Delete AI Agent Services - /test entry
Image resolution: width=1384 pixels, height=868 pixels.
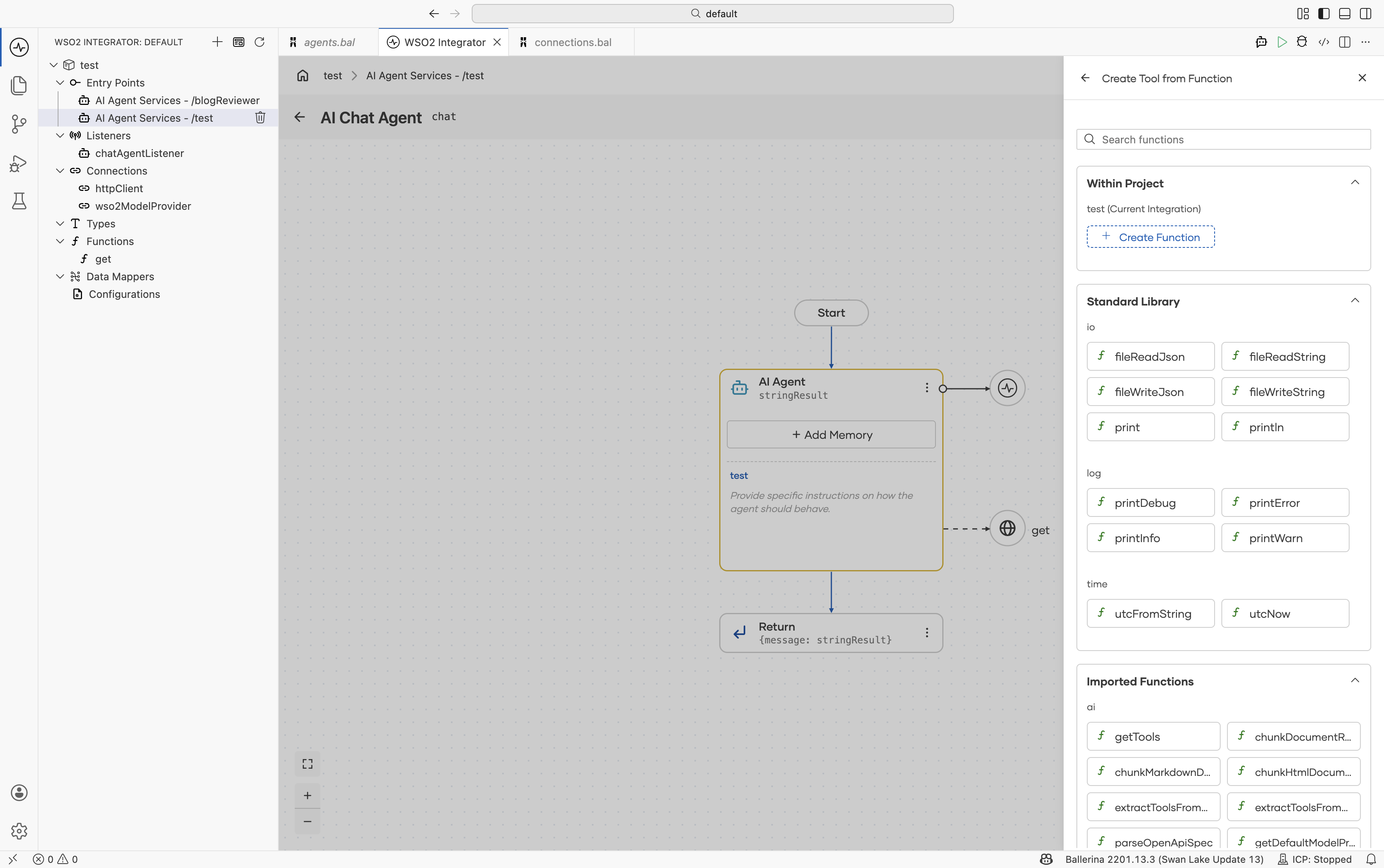pyautogui.click(x=260, y=118)
